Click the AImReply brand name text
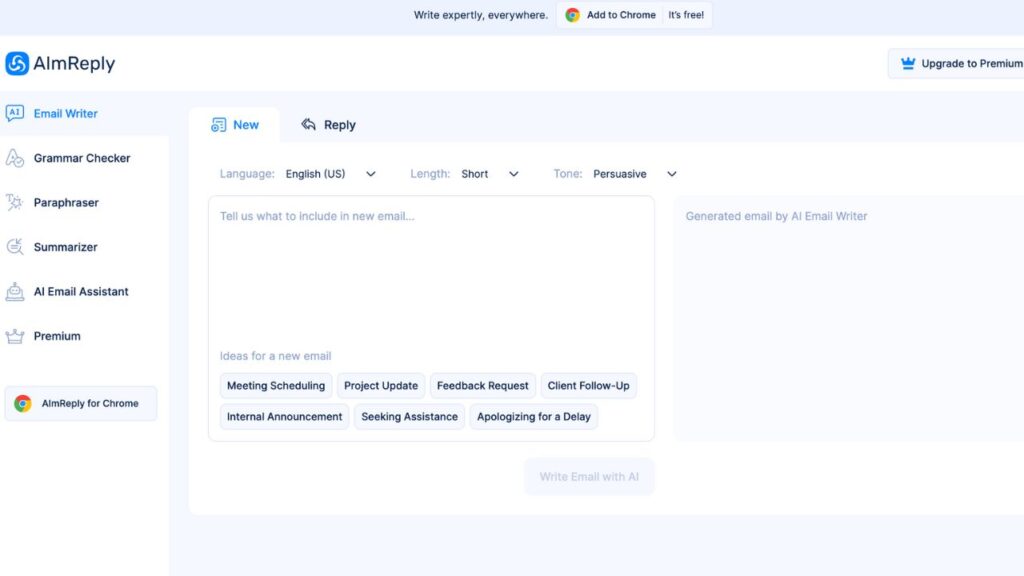The image size is (1024, 576). pos(74,63)
